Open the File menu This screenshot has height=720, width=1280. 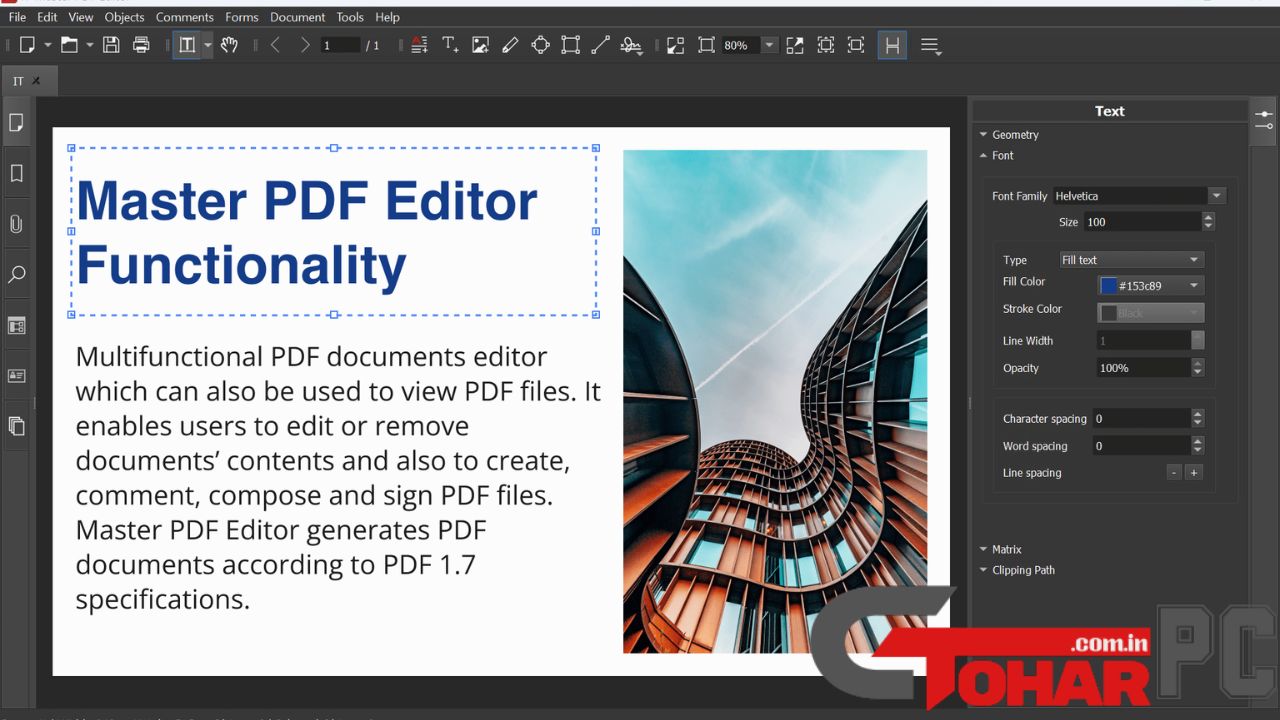point(17,17)
